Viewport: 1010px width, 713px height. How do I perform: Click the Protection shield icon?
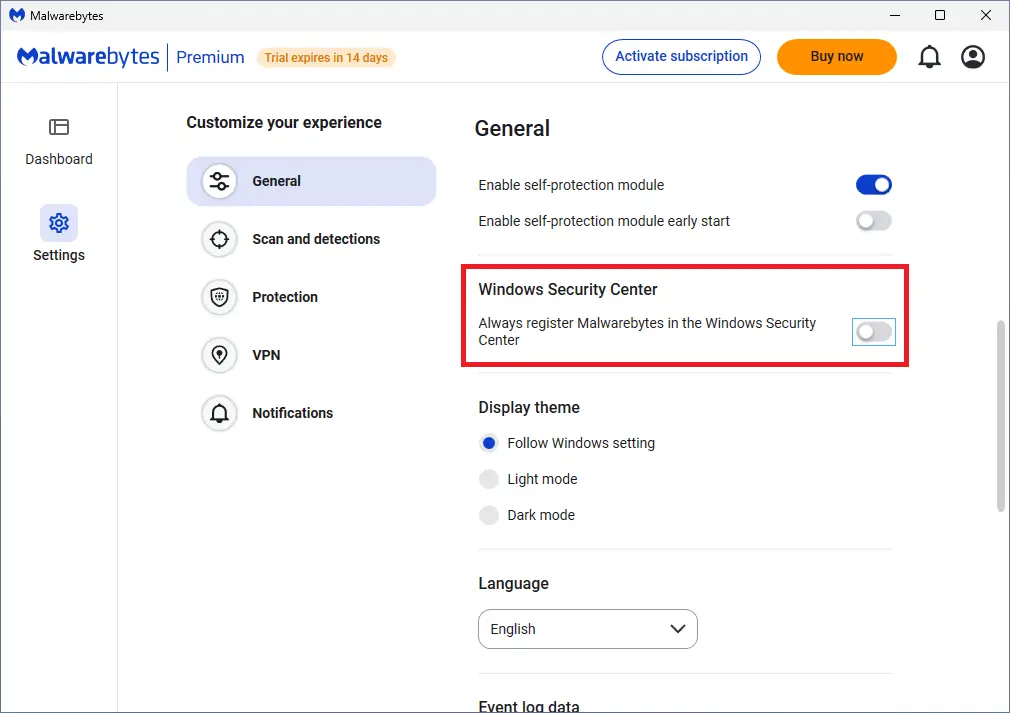(x=220, y=297)
